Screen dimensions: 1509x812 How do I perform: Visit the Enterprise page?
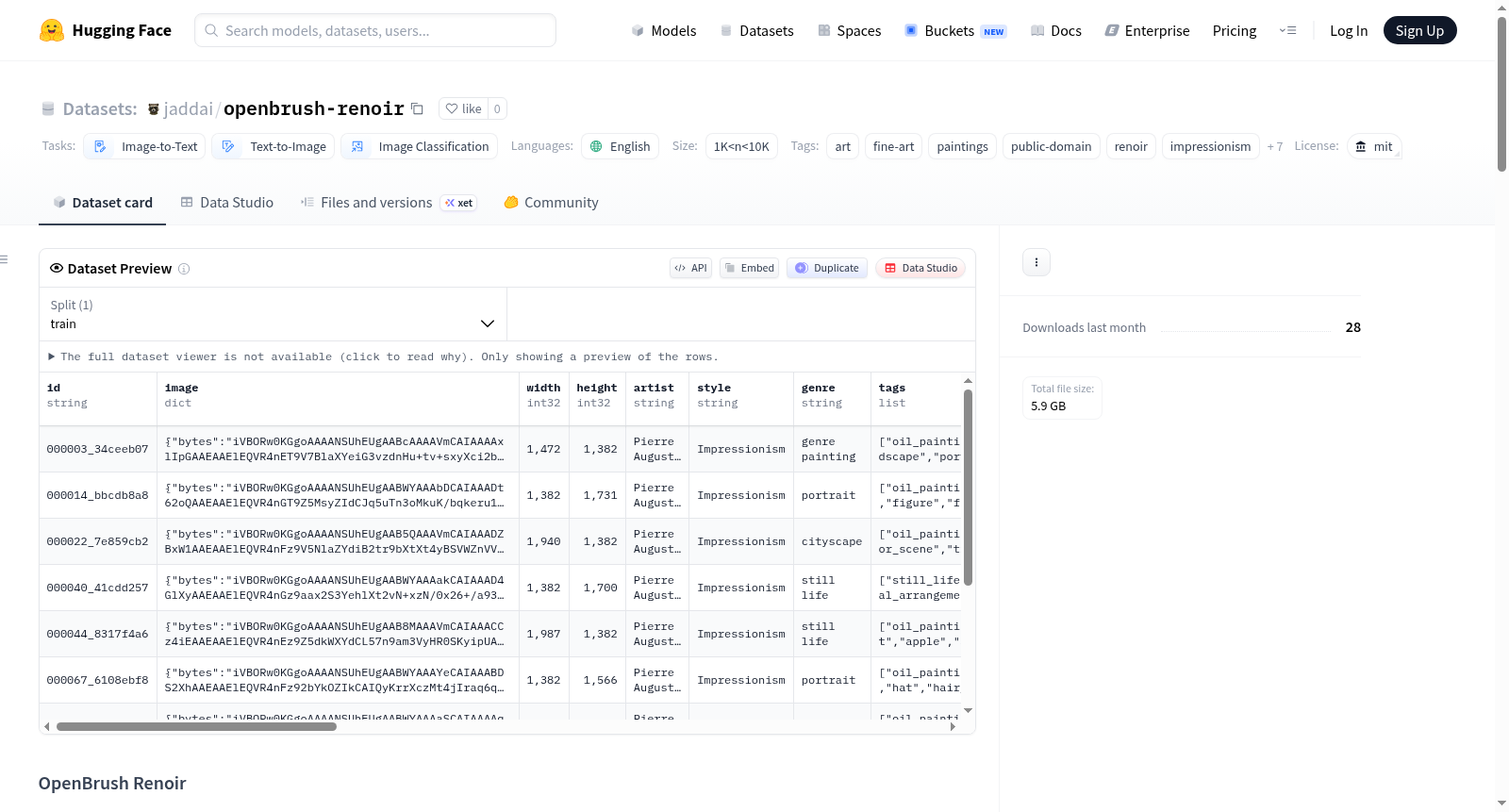tap(1147, 30)
